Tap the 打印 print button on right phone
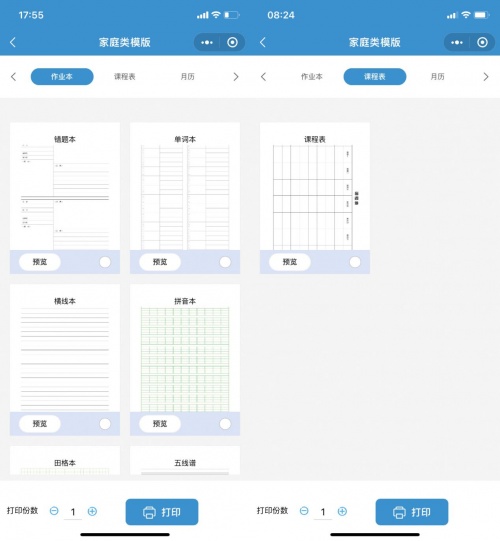Image resolution: width=500 pixels, height=541 pixels. pyautogui.click(x=412, y=512)
